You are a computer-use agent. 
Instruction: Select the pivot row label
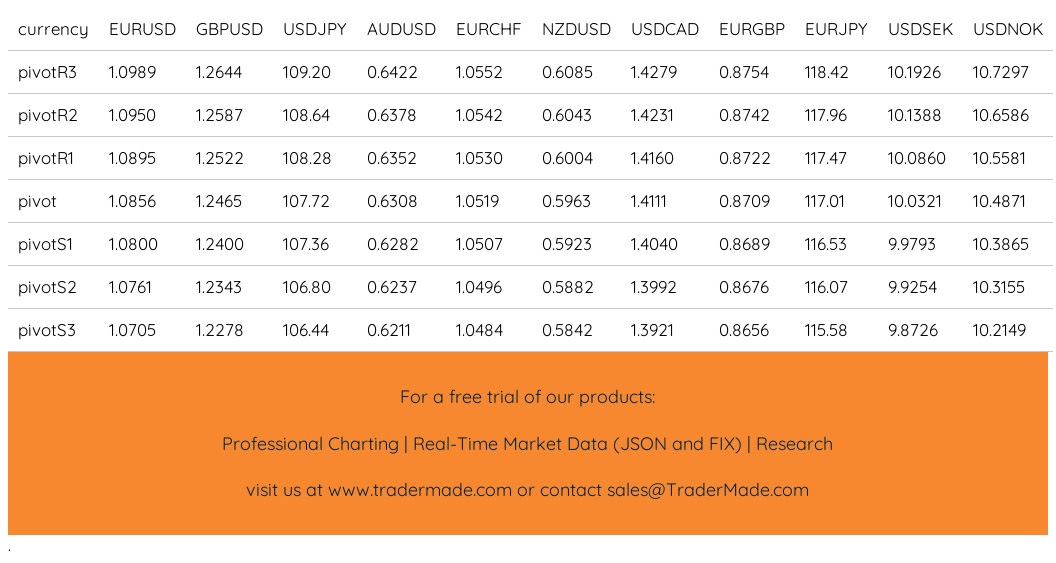pos(37,202)
